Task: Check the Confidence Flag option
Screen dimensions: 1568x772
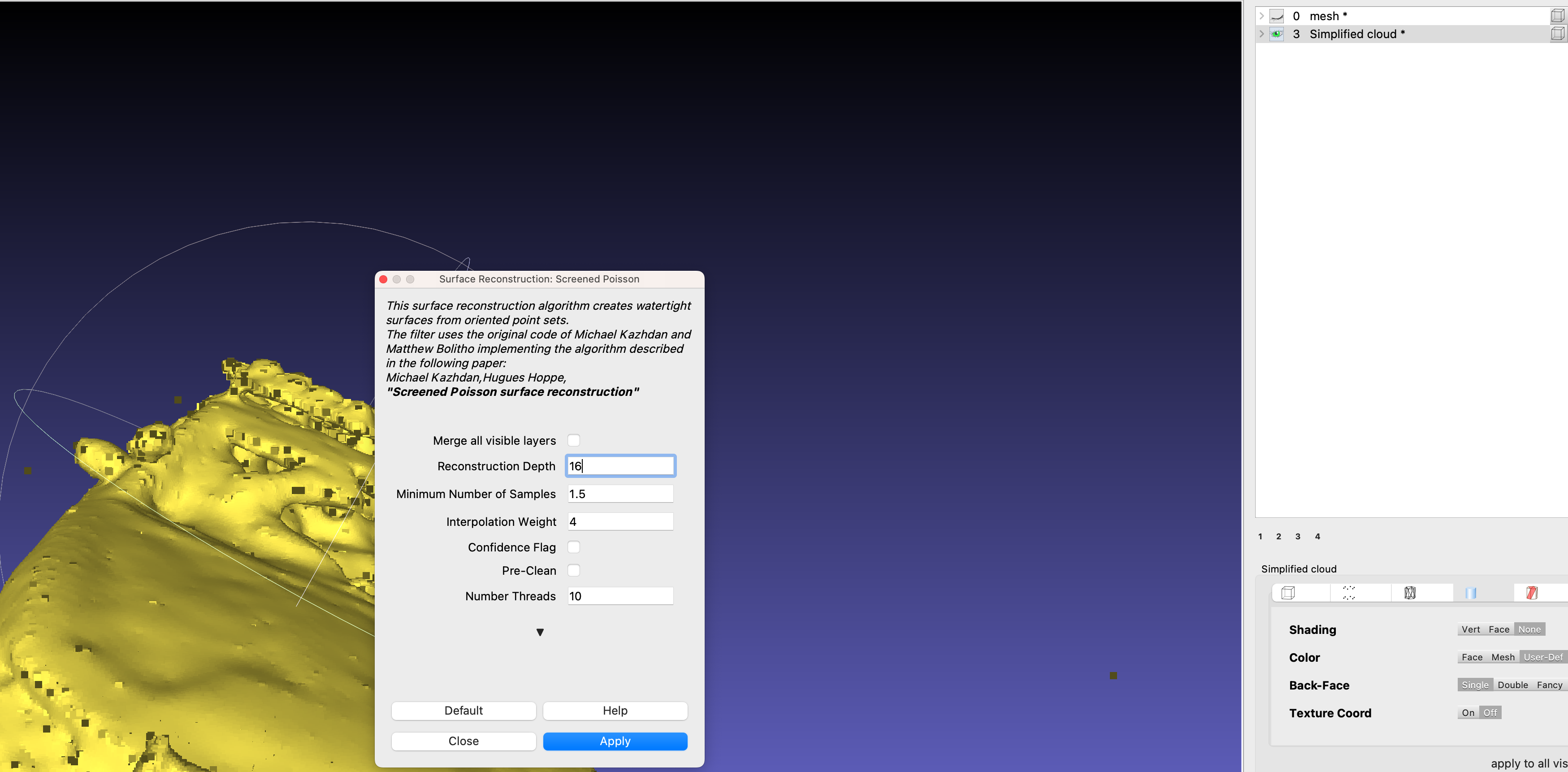Action: point(573,547)
